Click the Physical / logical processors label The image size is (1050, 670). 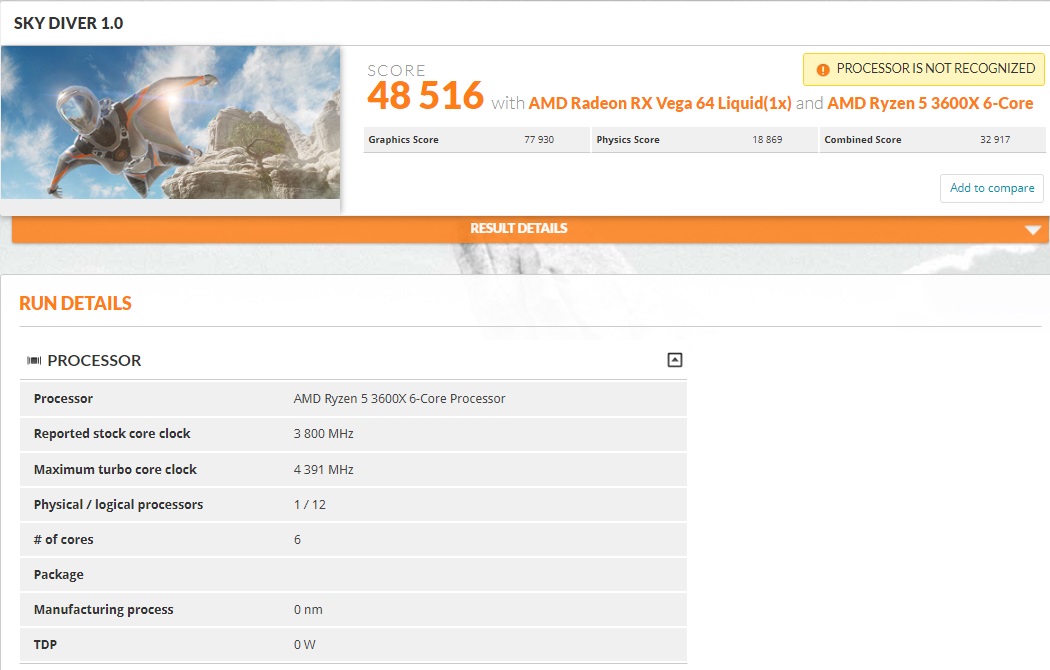tap(118, 505)
